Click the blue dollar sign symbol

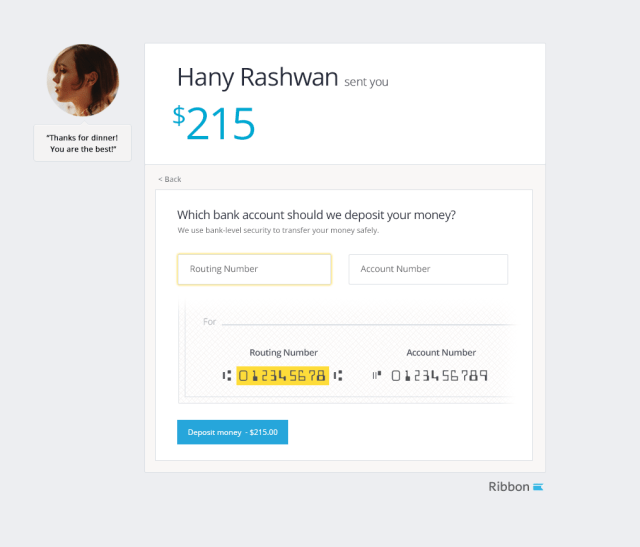click(x=179, y=115)
